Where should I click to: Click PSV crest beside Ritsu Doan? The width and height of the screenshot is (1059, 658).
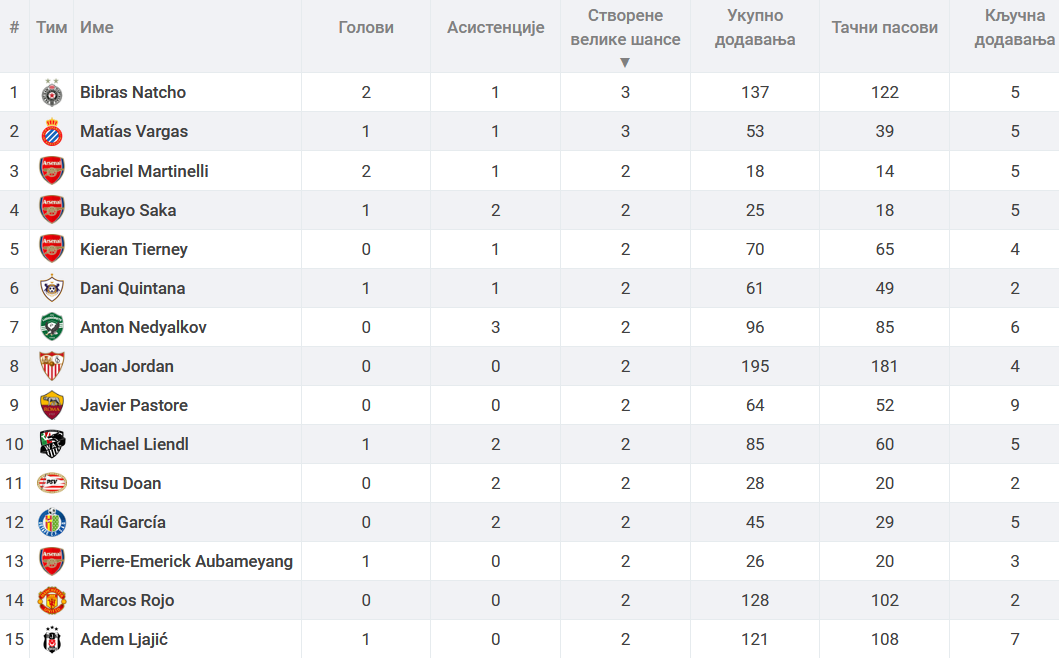(x=52, y=483)
